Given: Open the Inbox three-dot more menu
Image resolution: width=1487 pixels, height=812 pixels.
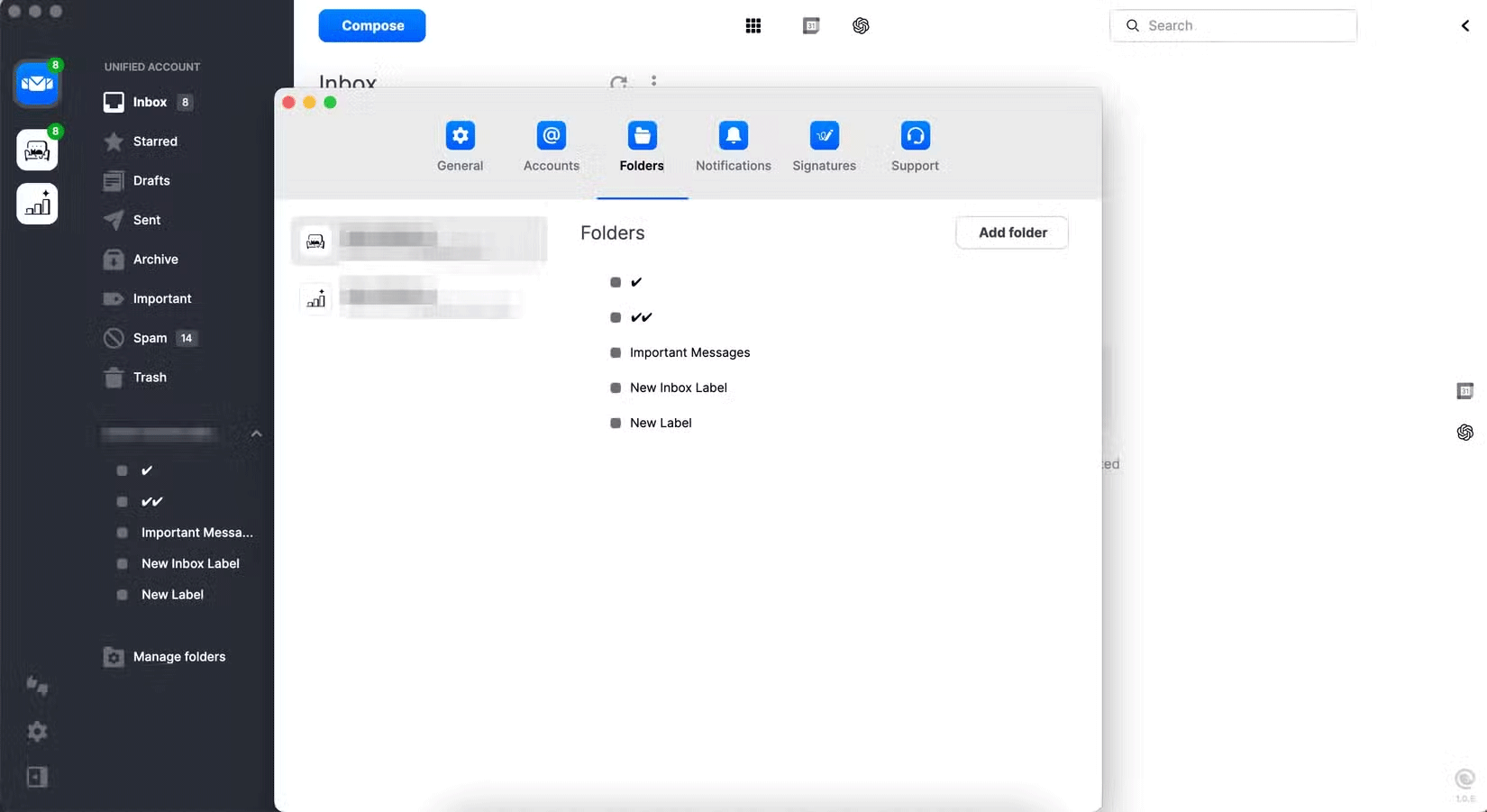Looking at the screenshot, I should tap(653, 81).
